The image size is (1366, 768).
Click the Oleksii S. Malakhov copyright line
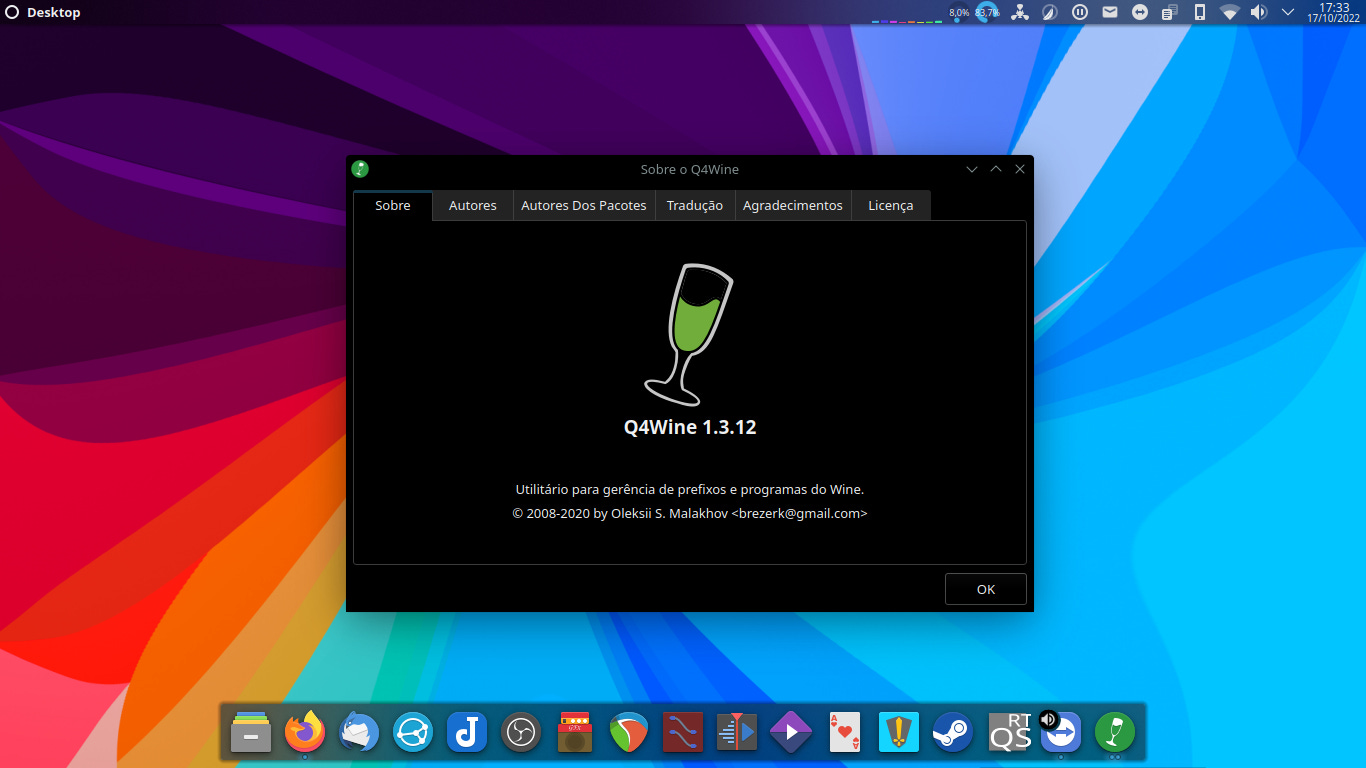pos(690,513)
